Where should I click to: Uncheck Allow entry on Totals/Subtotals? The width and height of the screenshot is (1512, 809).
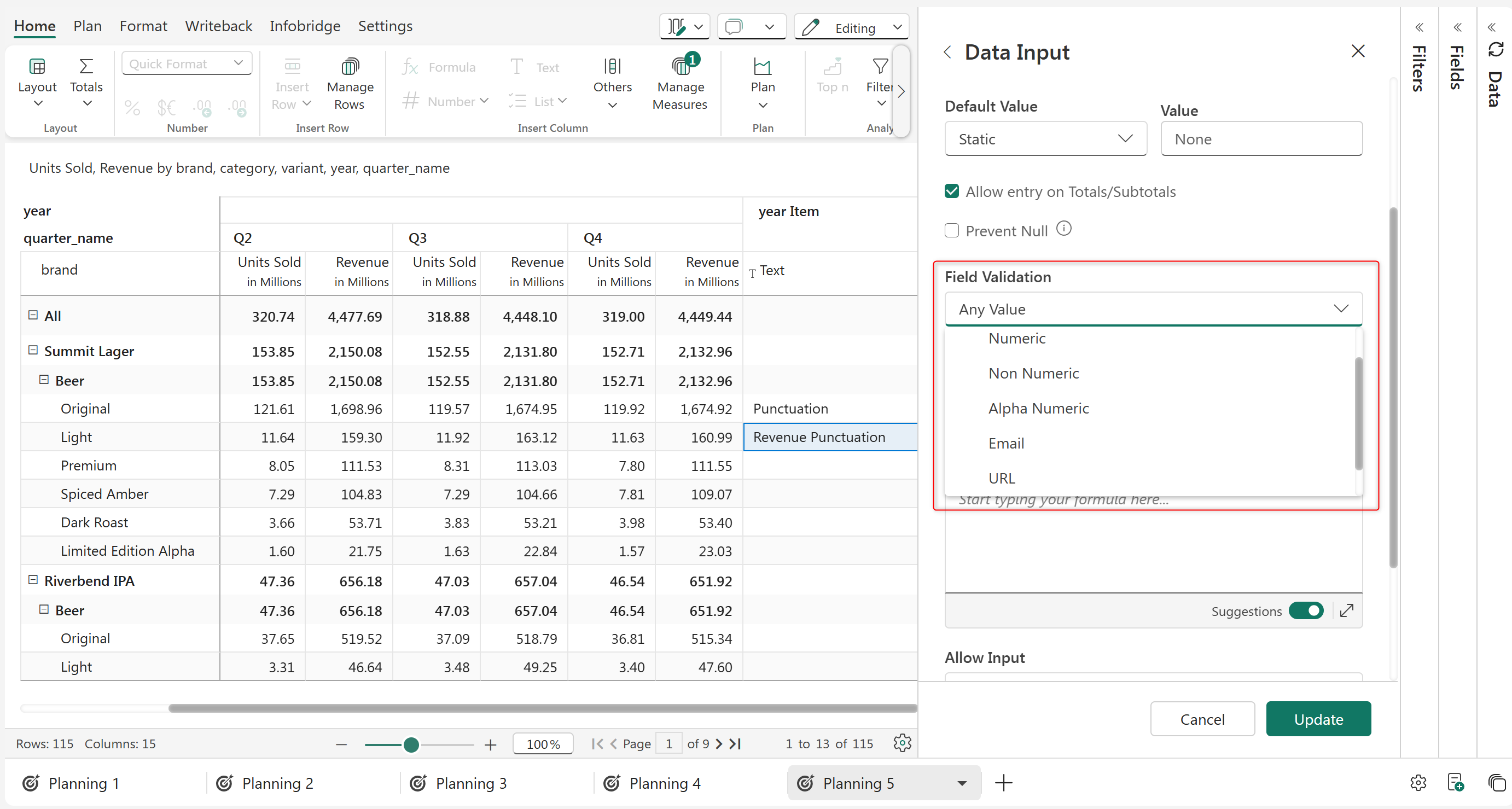point(951,191)
